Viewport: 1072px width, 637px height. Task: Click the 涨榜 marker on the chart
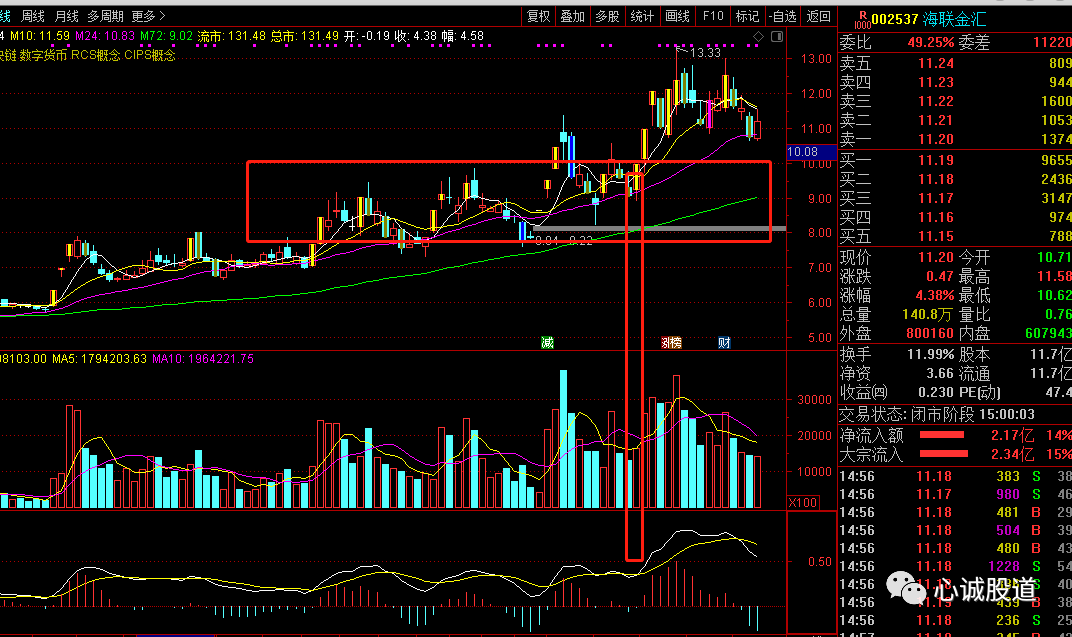click(671, 342)
